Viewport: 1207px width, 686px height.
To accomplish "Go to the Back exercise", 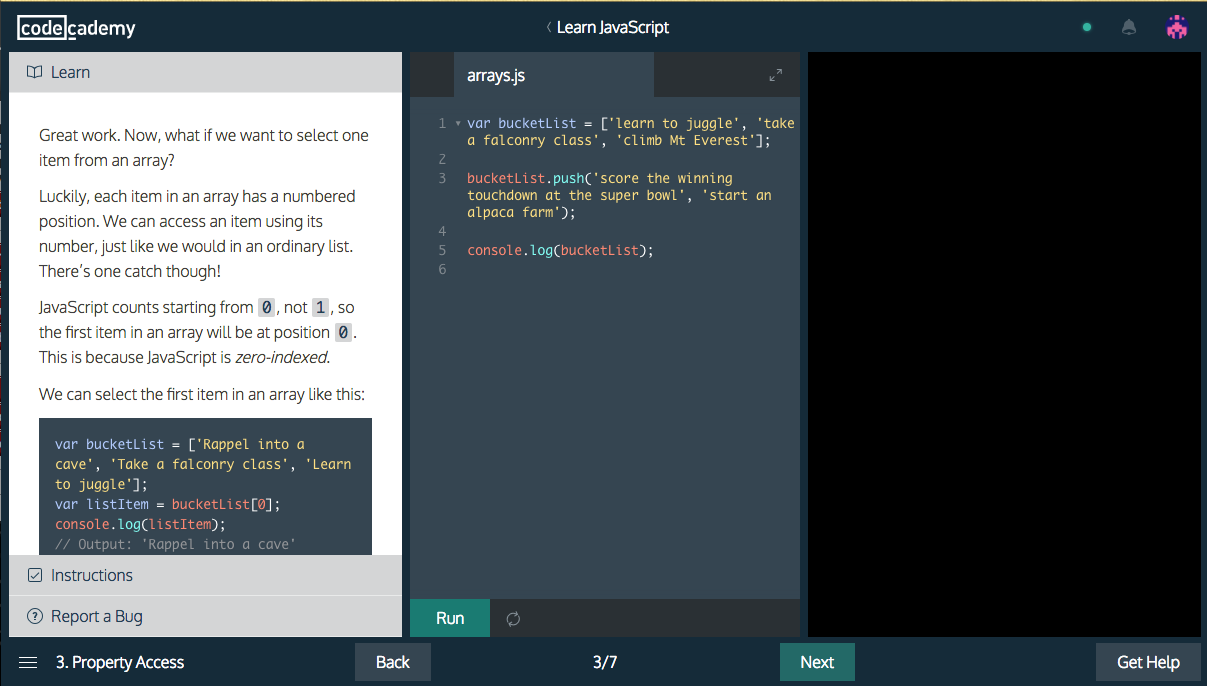I will point(393,662).
